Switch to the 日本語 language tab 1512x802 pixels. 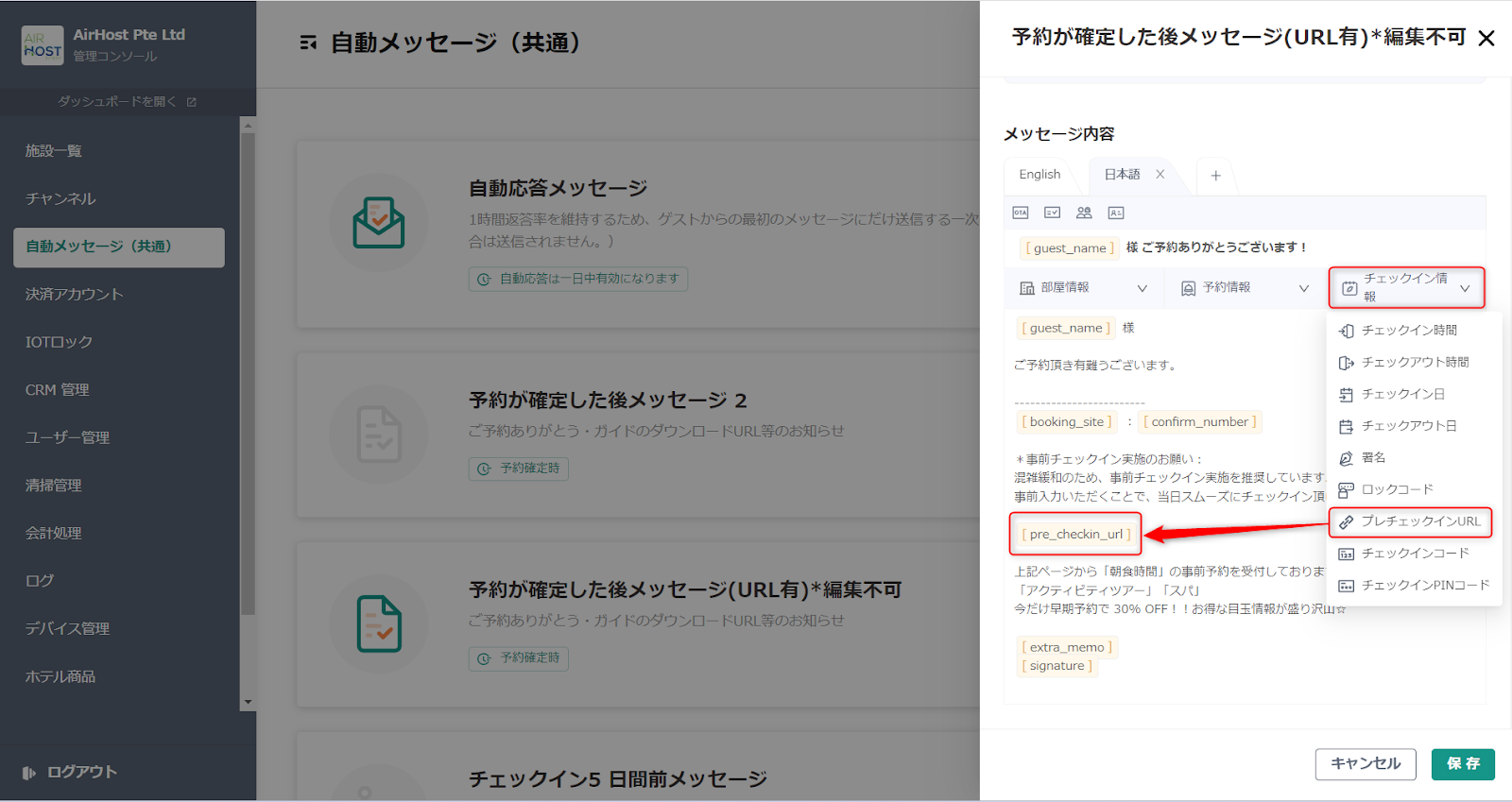point(1123,175)
